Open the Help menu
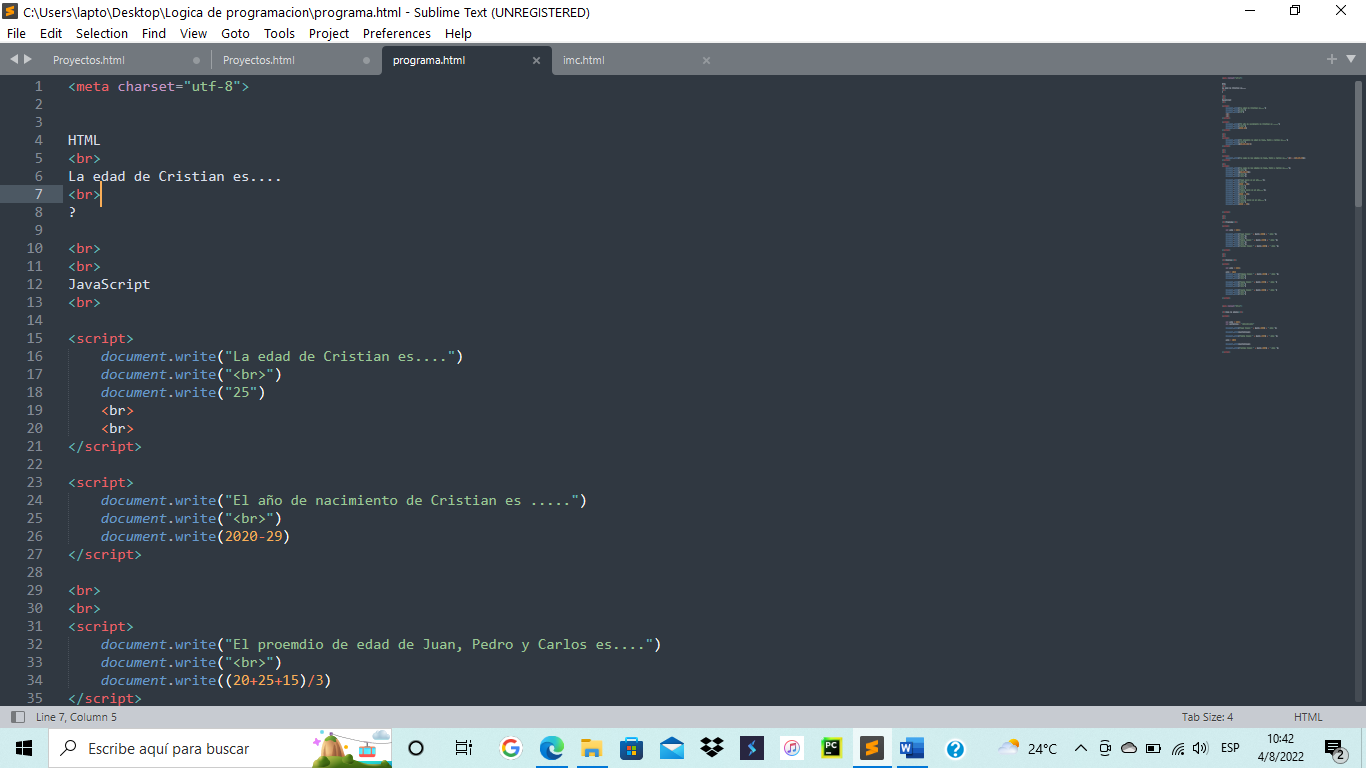The height and width of the screenshot is (768, 1366). click(458, 33)
